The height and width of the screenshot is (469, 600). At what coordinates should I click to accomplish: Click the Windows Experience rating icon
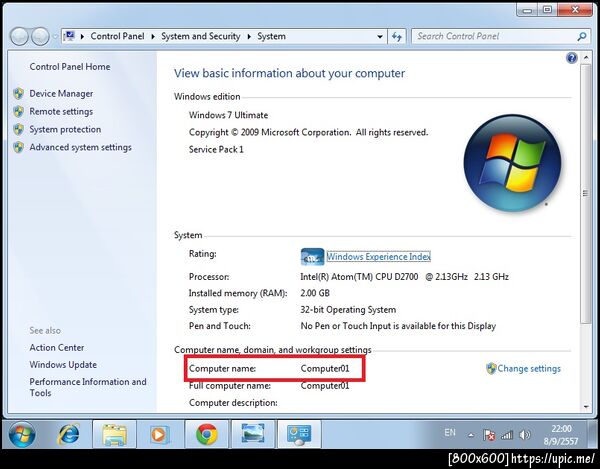[x=312, y=257]
